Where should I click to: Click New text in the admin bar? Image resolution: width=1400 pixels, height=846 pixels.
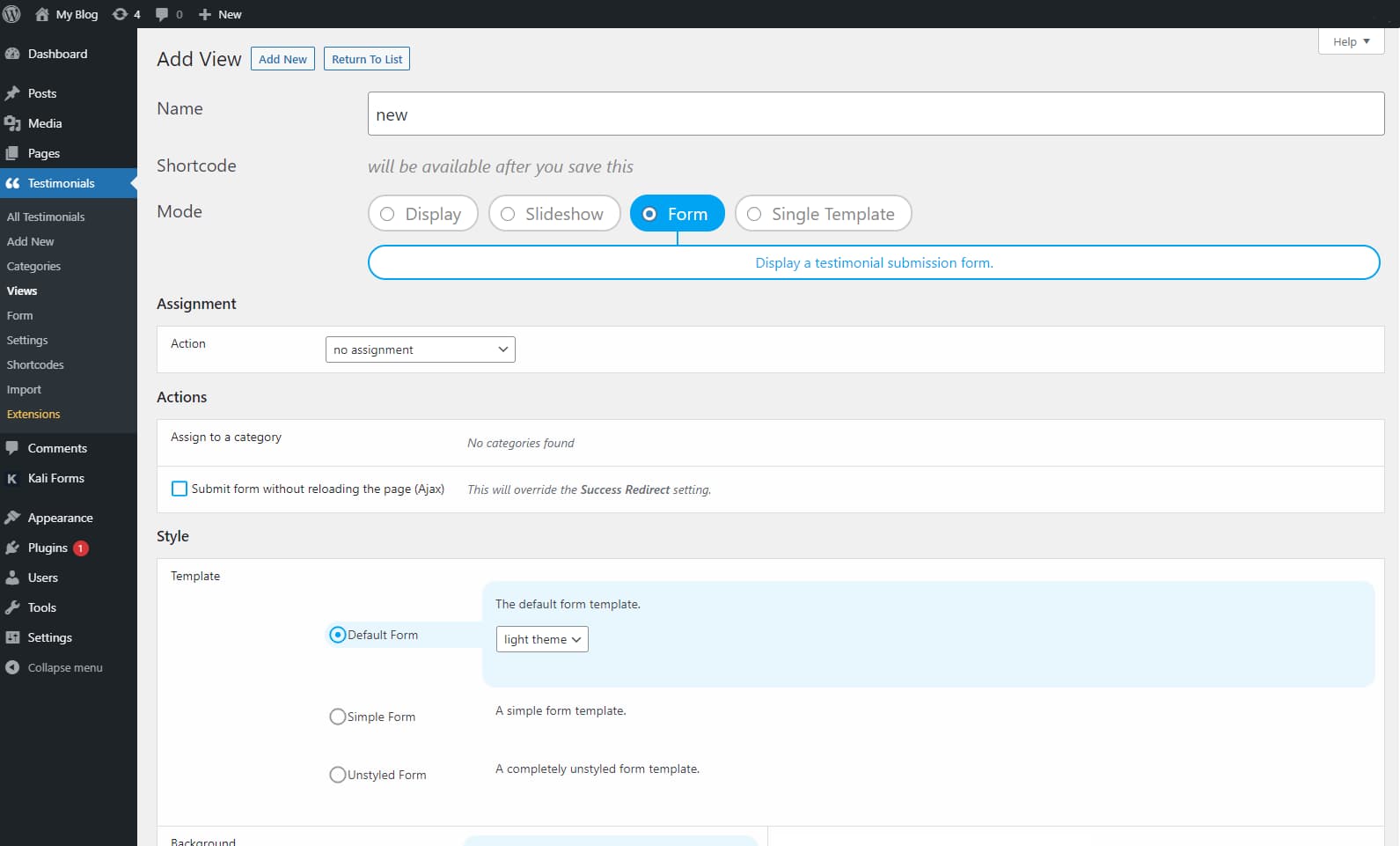click(x=230, y=14)
